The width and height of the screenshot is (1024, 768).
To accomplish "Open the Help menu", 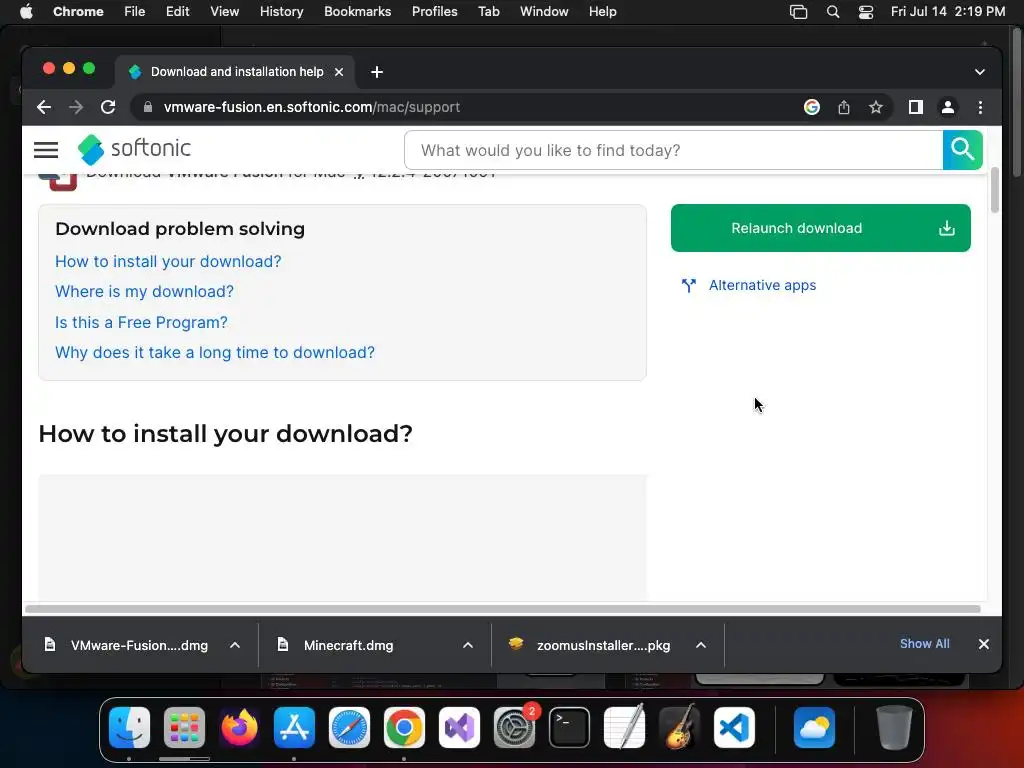I will coord(602,12).
